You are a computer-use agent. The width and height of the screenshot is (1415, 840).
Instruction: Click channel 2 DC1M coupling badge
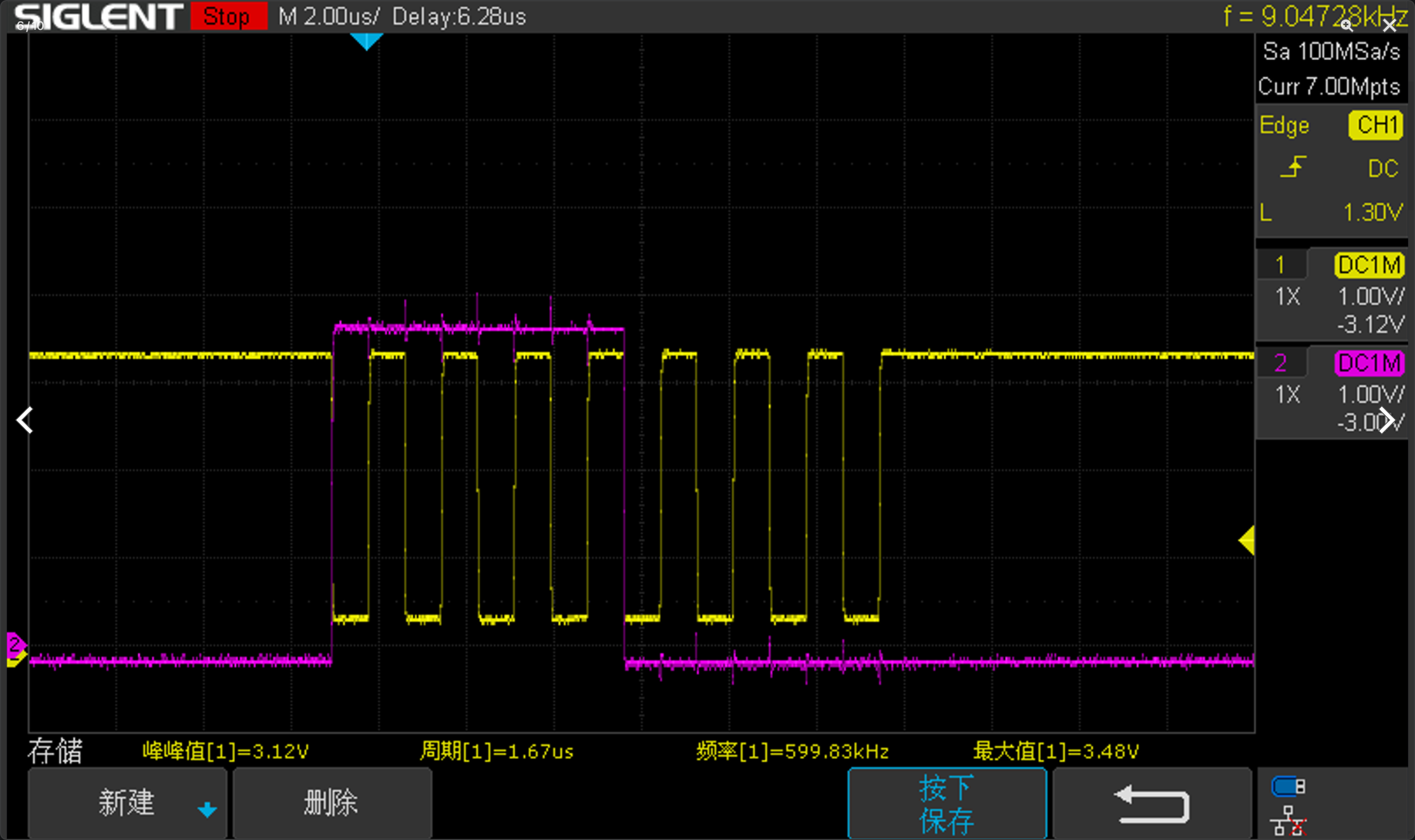(x=1369, y=363)
